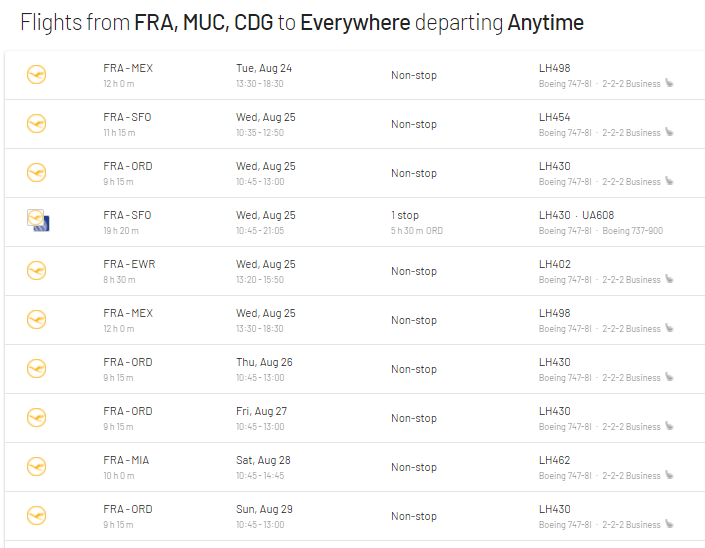Select the non-stop FRA-SFO route text
The image size is (705, 548).
click(127, 117)
